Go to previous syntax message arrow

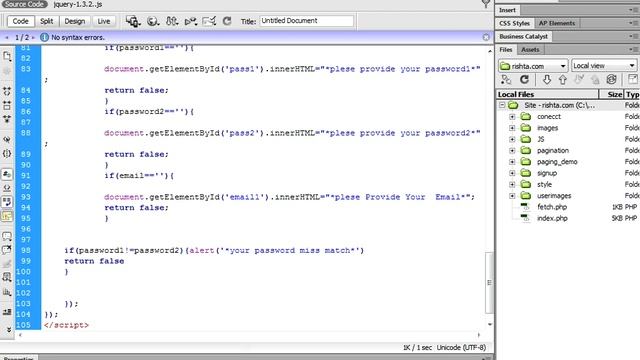point(7,38)
